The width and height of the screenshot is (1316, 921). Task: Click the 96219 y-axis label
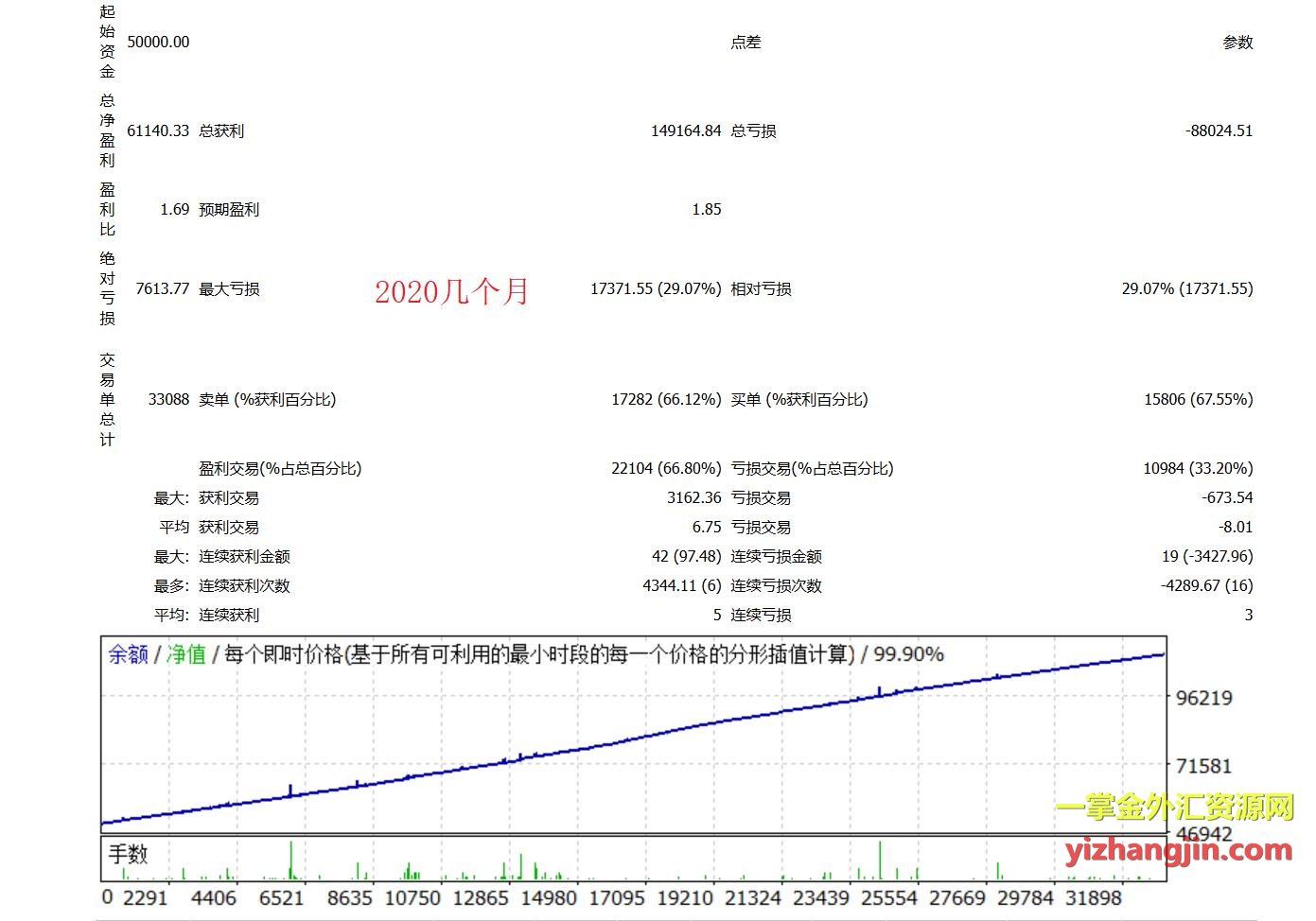(1203, 699)
